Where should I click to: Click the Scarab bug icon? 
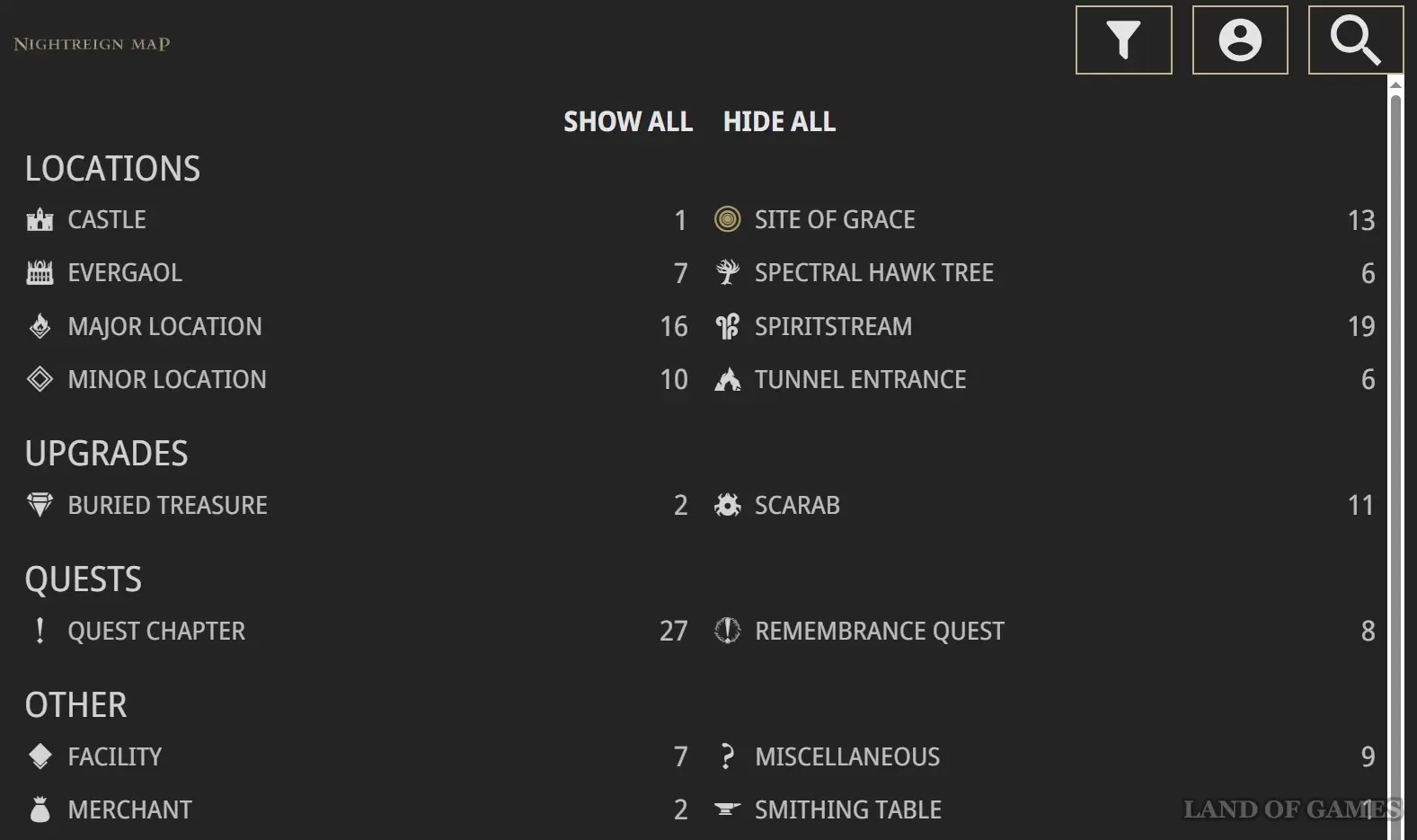coord(727,505)
